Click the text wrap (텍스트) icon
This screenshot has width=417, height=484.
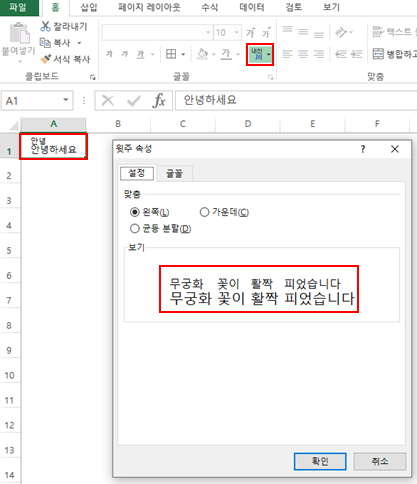pyautogui.click(x=378, y=32)
